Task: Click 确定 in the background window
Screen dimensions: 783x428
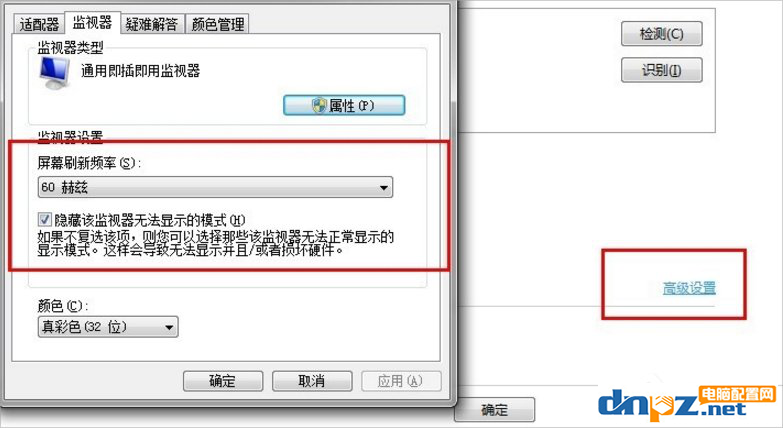Action: click(x=494, y=410)
